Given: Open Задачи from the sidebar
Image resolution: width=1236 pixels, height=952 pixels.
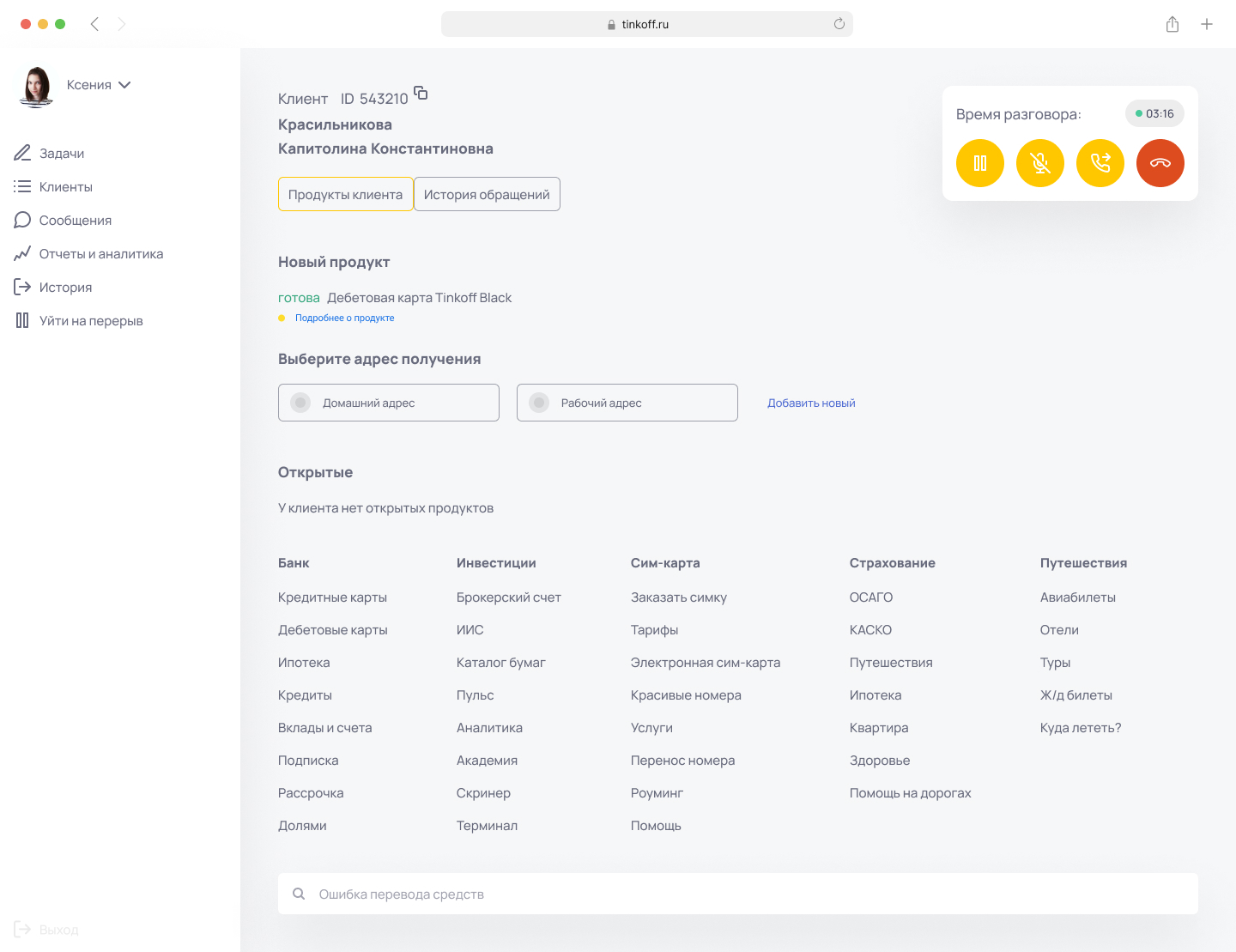Looking at the screenshot, I should [x=61, y=154].
